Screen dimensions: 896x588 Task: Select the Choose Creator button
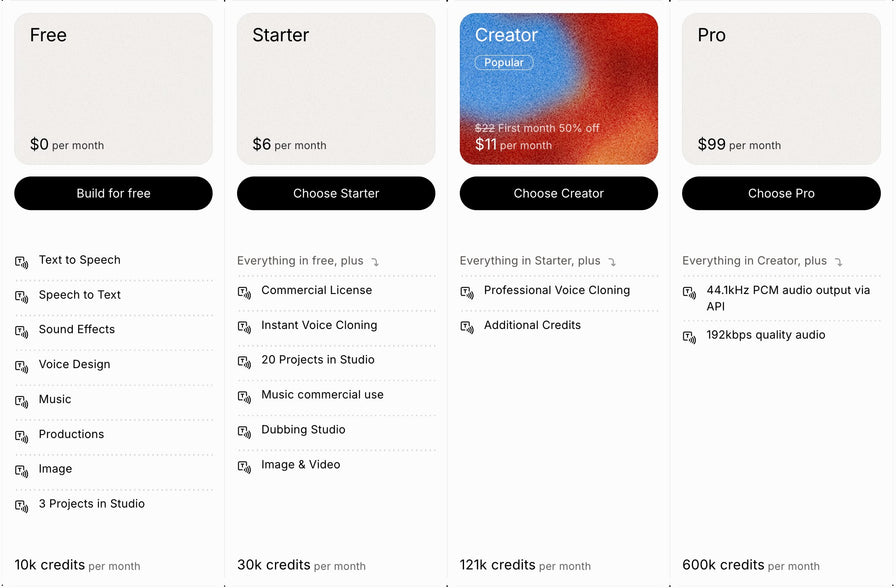(559, 193)
